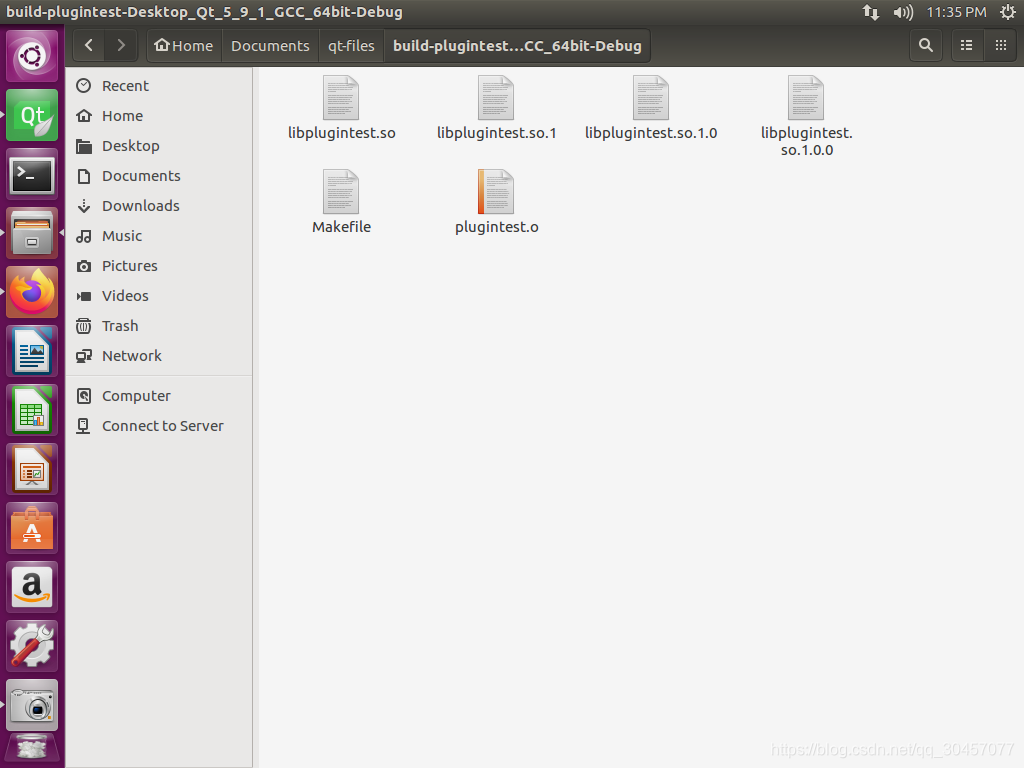1024x768 pixels.
Task: Open Pictures in the sidebar
Action: (x=159, y=266)
